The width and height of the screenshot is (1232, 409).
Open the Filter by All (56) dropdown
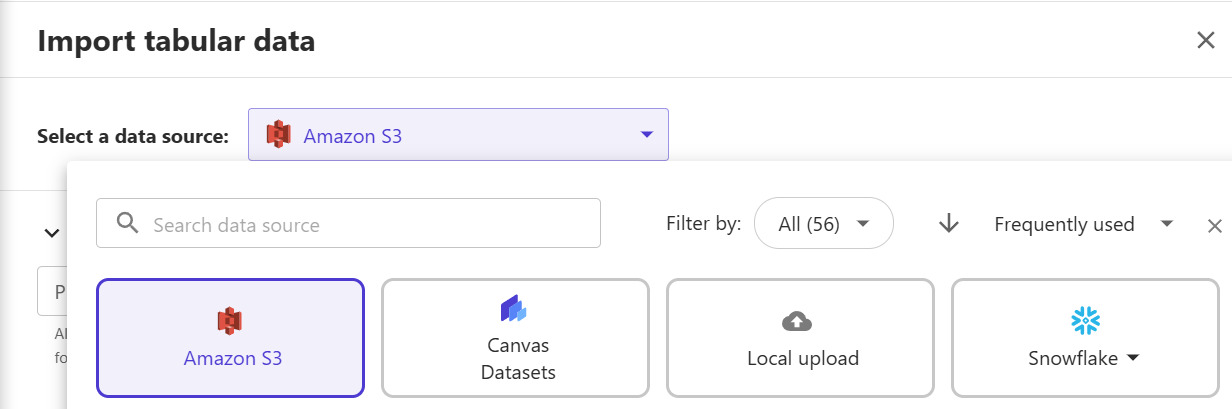point(823,223)
